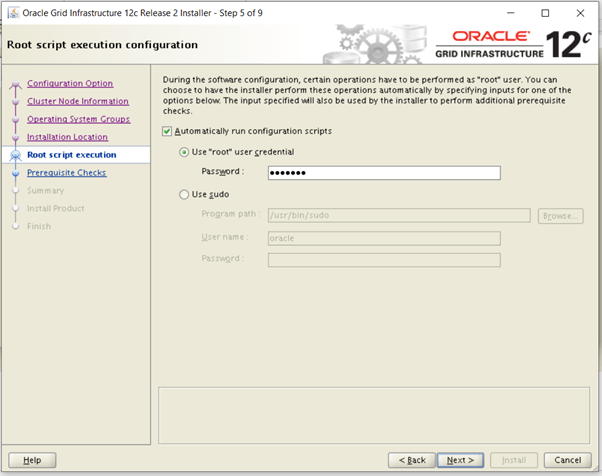Click the Configuration Option step bullet icon
This screenshot has height=476, width=602.
click(14, 85)
